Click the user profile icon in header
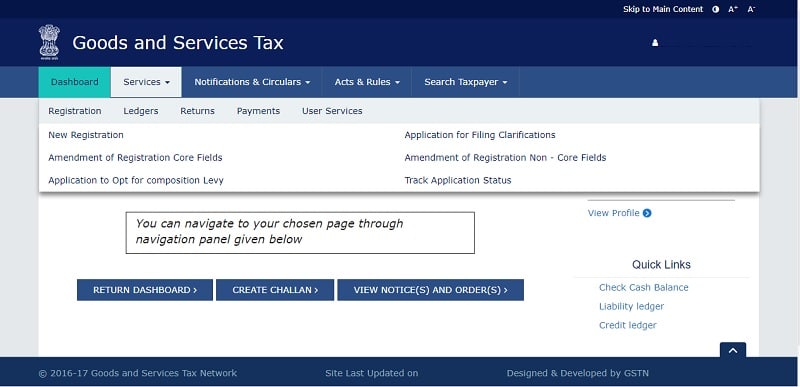The image size is (800, 387). click(655, 43)
